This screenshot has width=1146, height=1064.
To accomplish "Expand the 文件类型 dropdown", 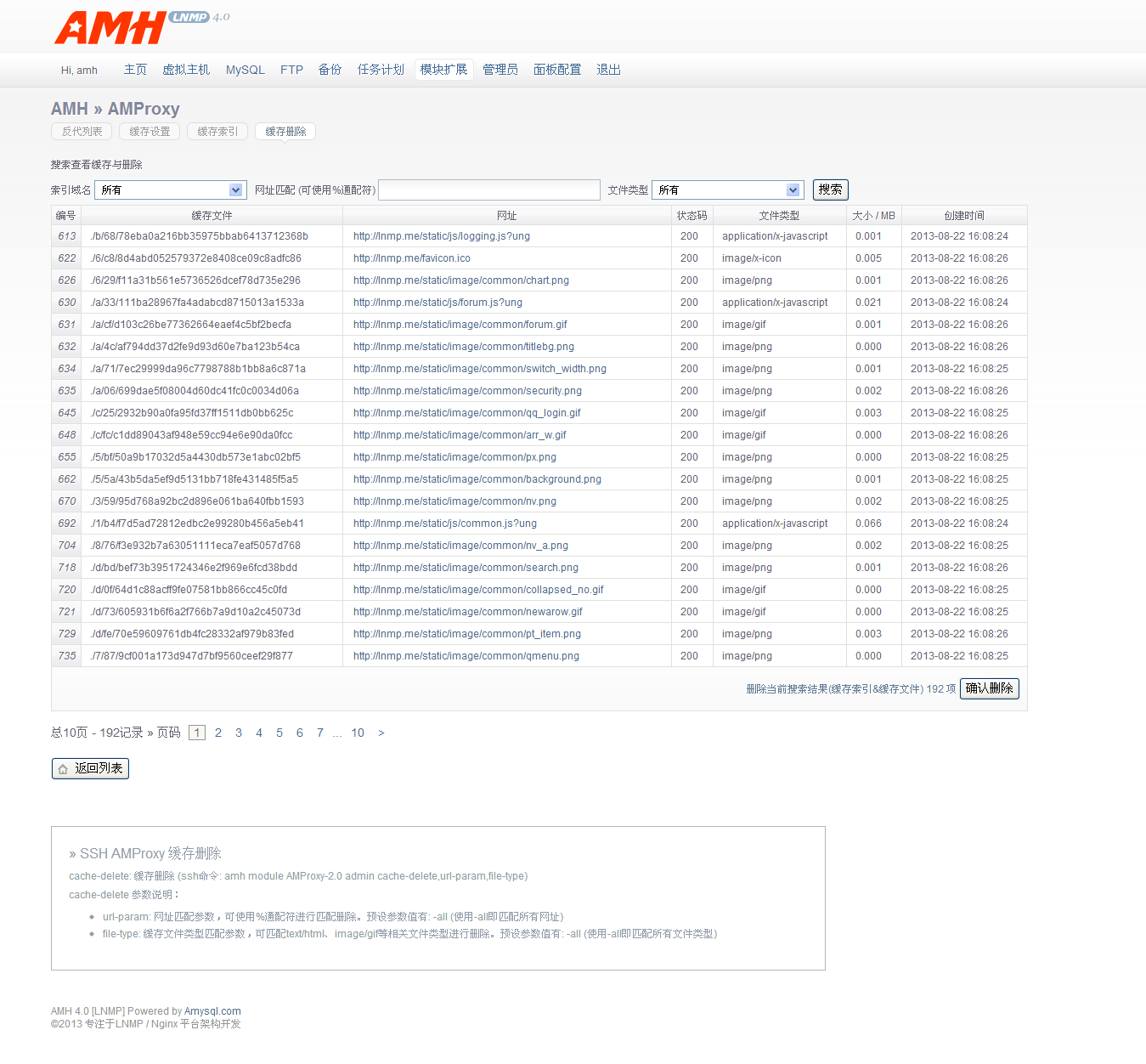I will click(x=726, y=190).
